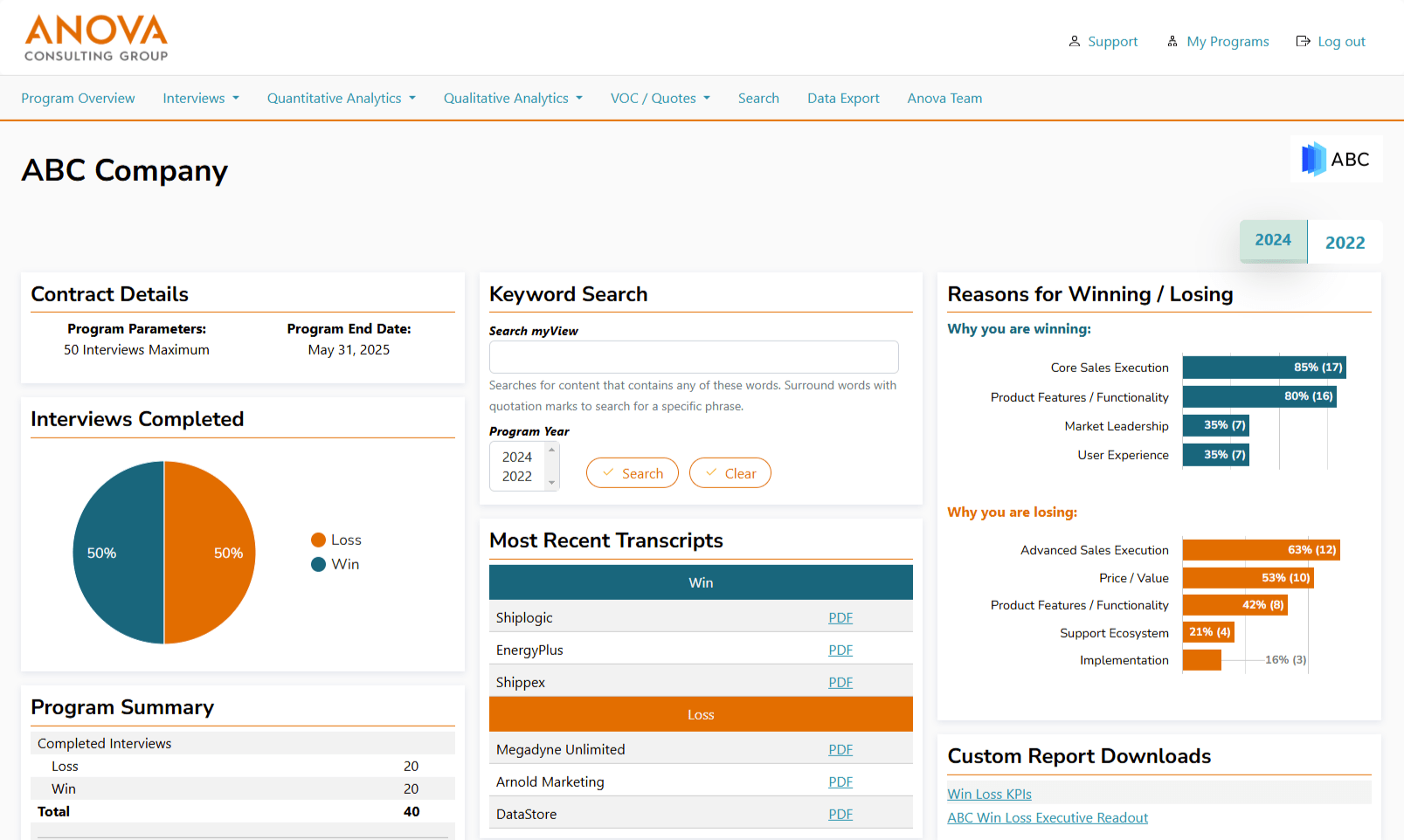Click Implementation 16% bar
1404x840 pixels.
(x=1202, y=659)
